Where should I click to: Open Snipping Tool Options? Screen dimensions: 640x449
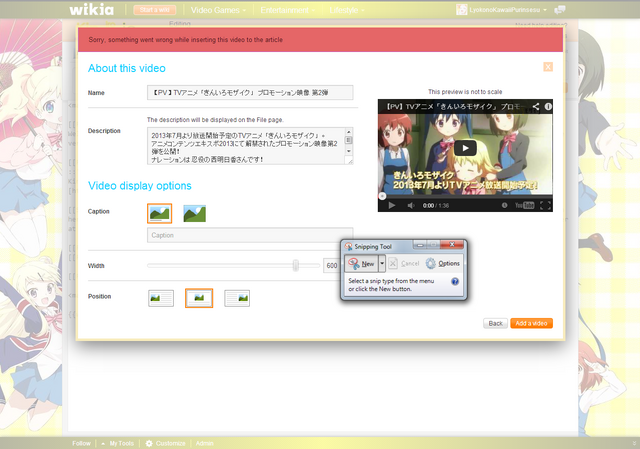(x=443, y=264)
